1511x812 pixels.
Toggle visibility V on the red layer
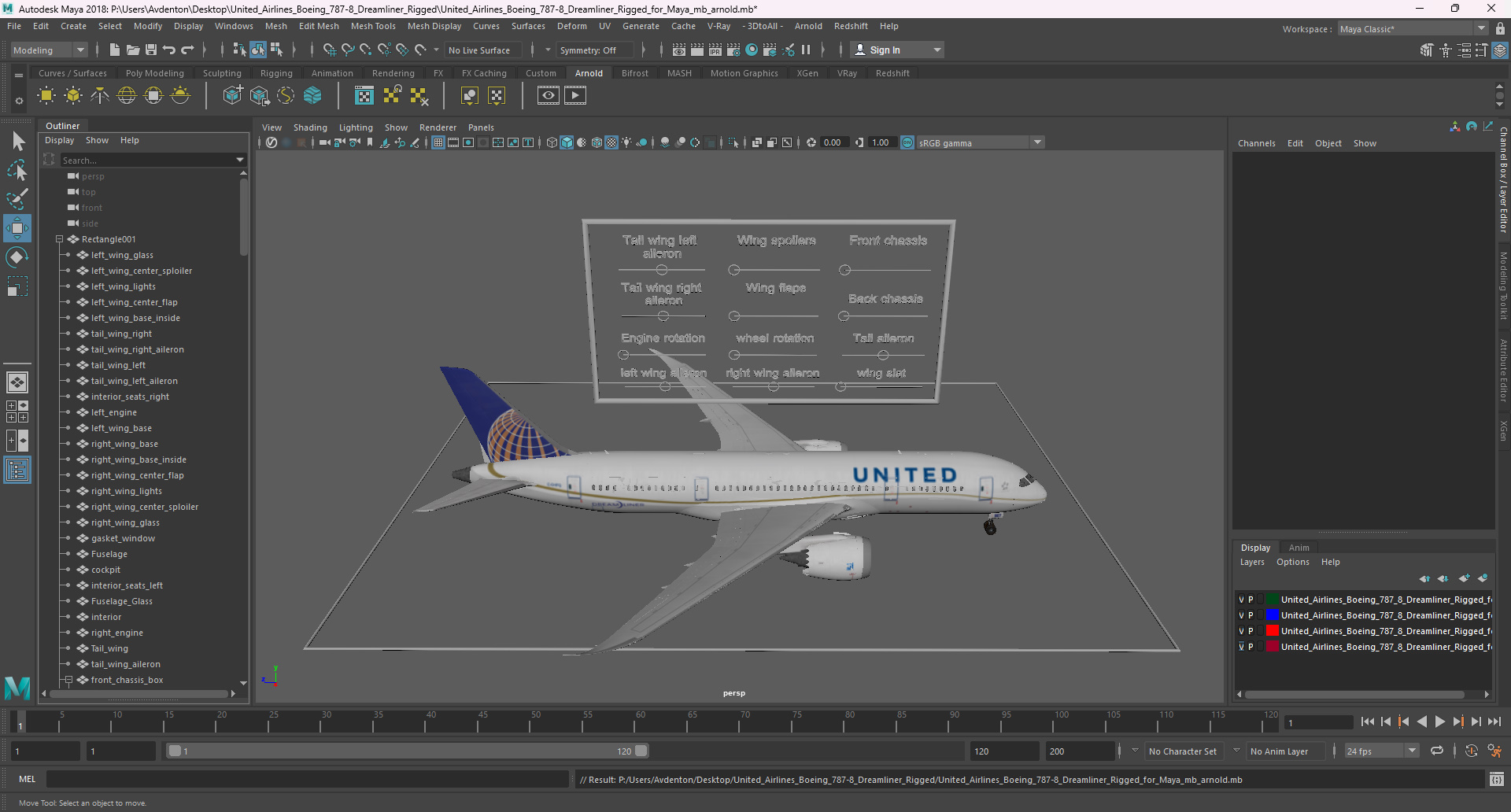tap(1242, 631)
